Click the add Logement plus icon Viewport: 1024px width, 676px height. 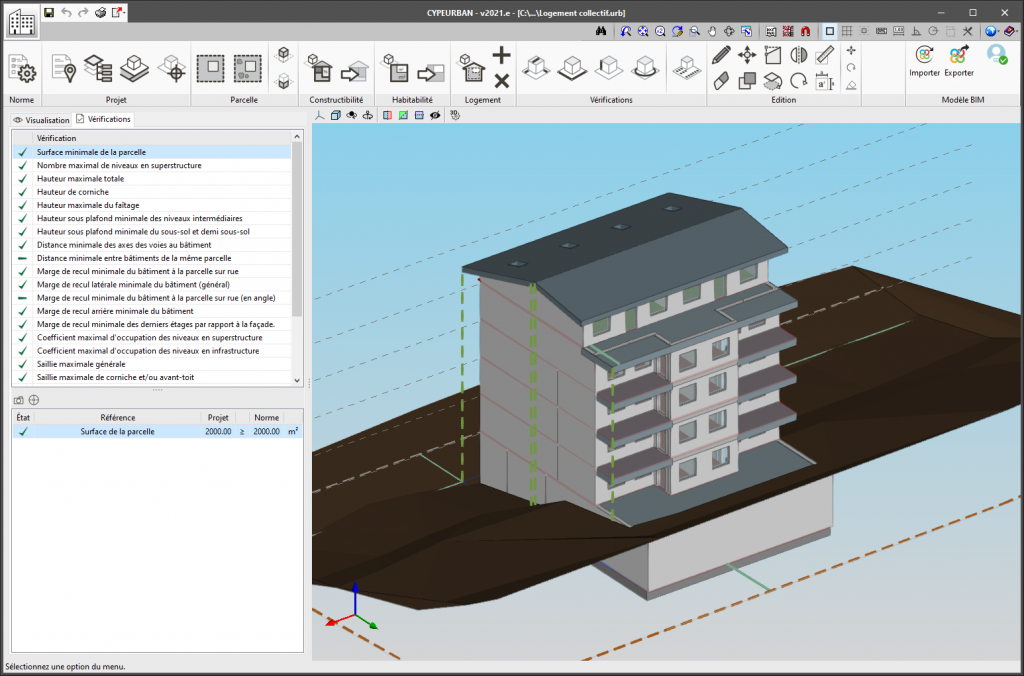[x=501, y=55]
